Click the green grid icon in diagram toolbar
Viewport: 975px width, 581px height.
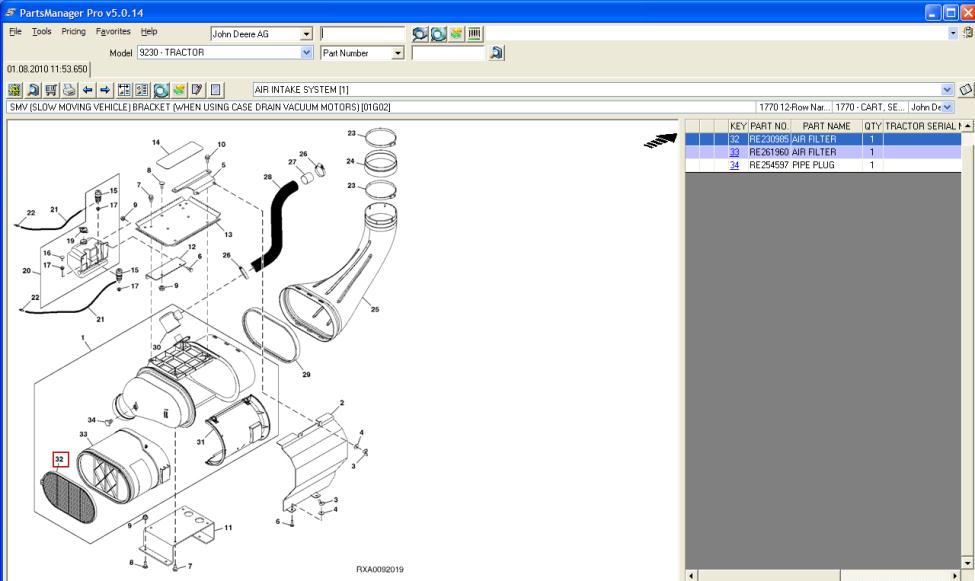point(15,90)
